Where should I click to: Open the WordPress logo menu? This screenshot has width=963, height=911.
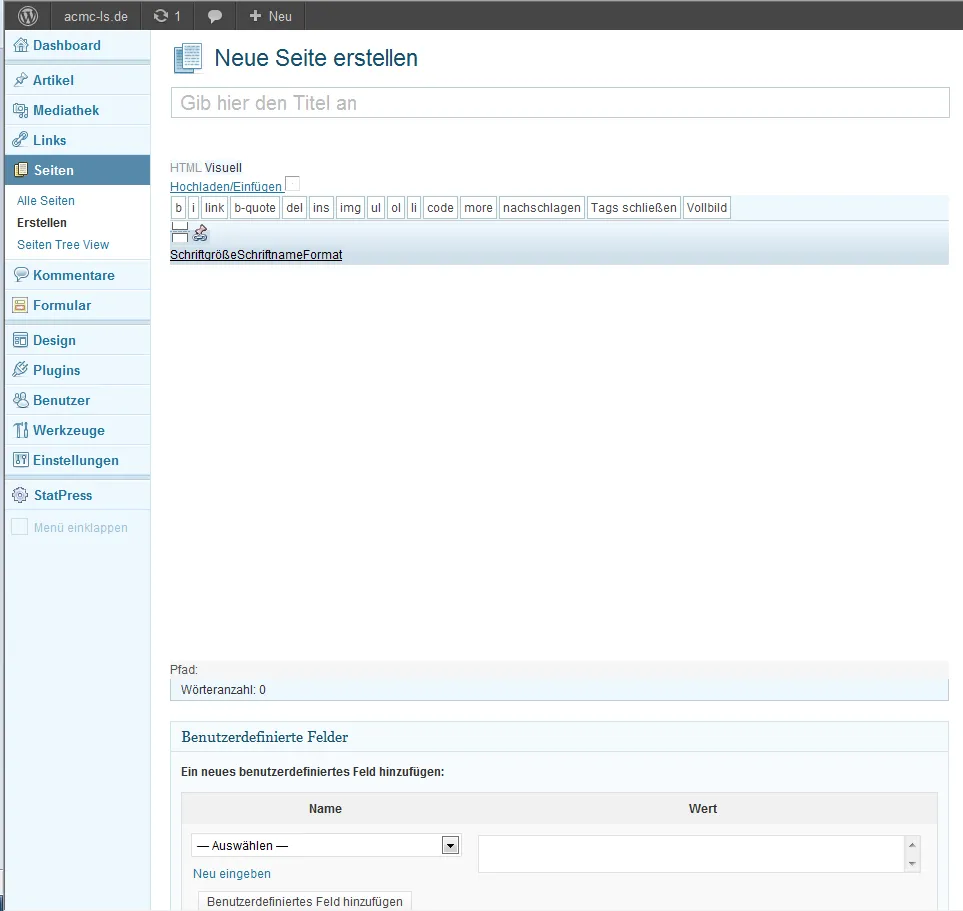[28, 16]
